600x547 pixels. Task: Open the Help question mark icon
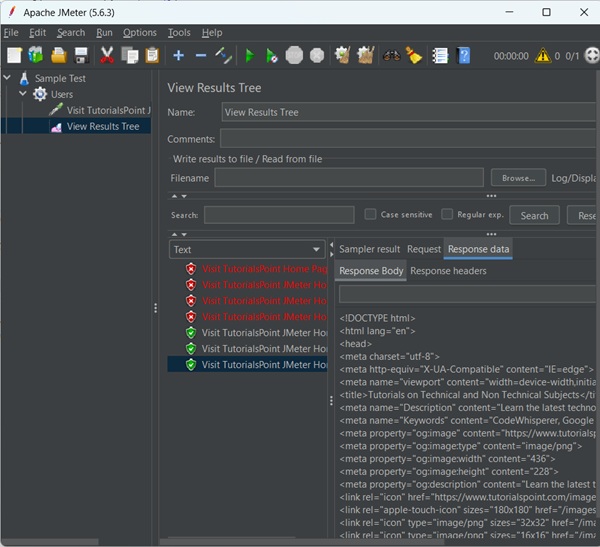pos(463,56)
